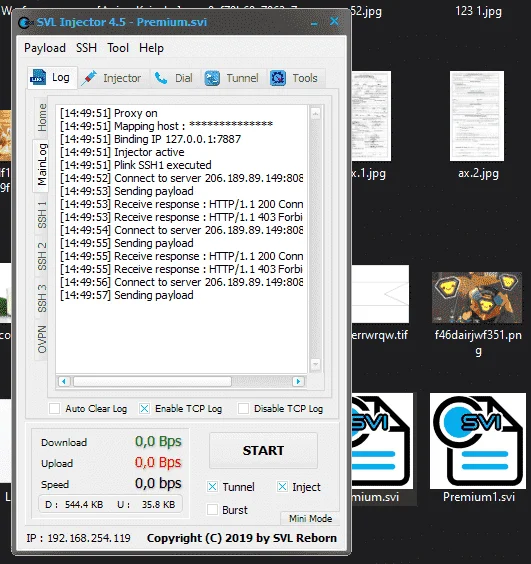
Task: Enable the Burst checkbox
Action: 212,510
